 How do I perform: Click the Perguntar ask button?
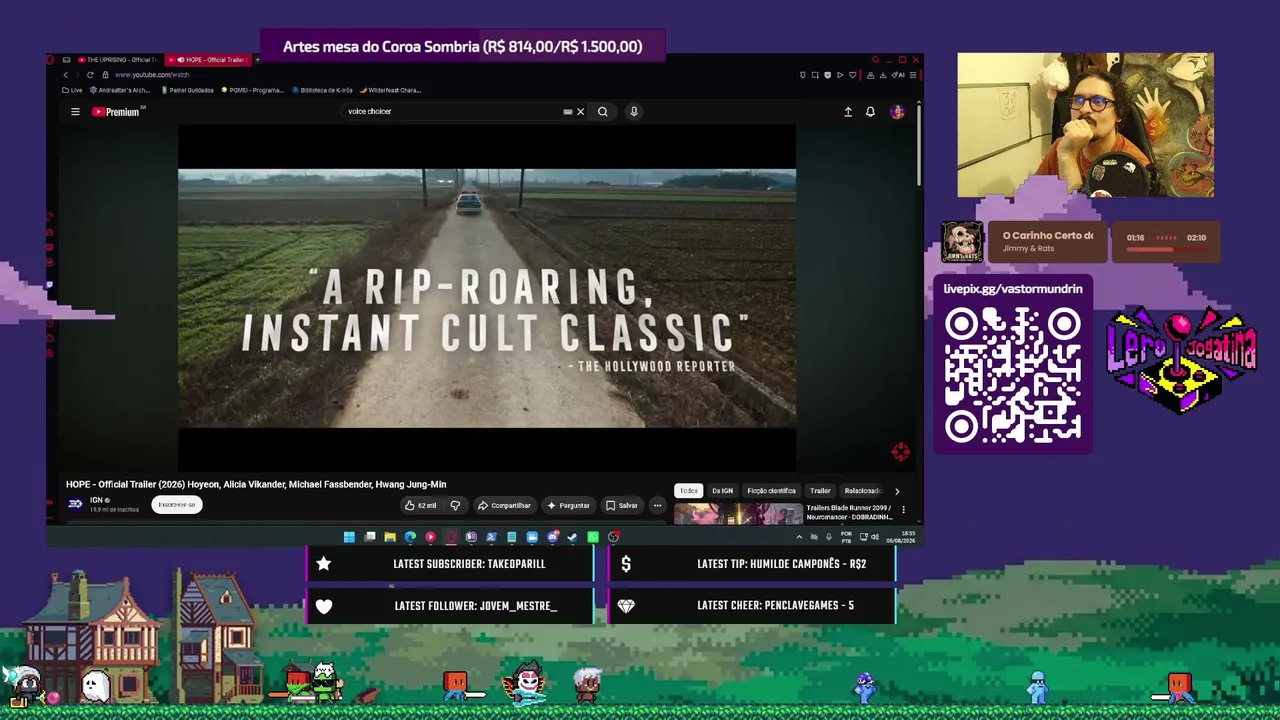[568, 506]
